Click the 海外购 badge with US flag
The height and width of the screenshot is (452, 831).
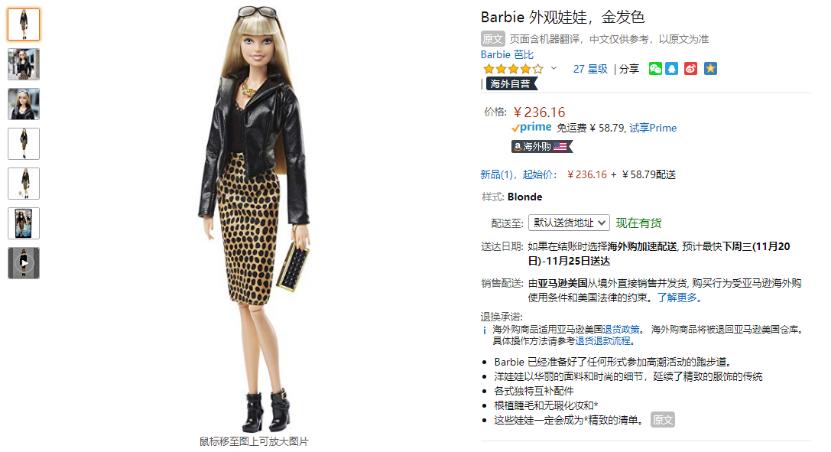(x=542, y=146)
